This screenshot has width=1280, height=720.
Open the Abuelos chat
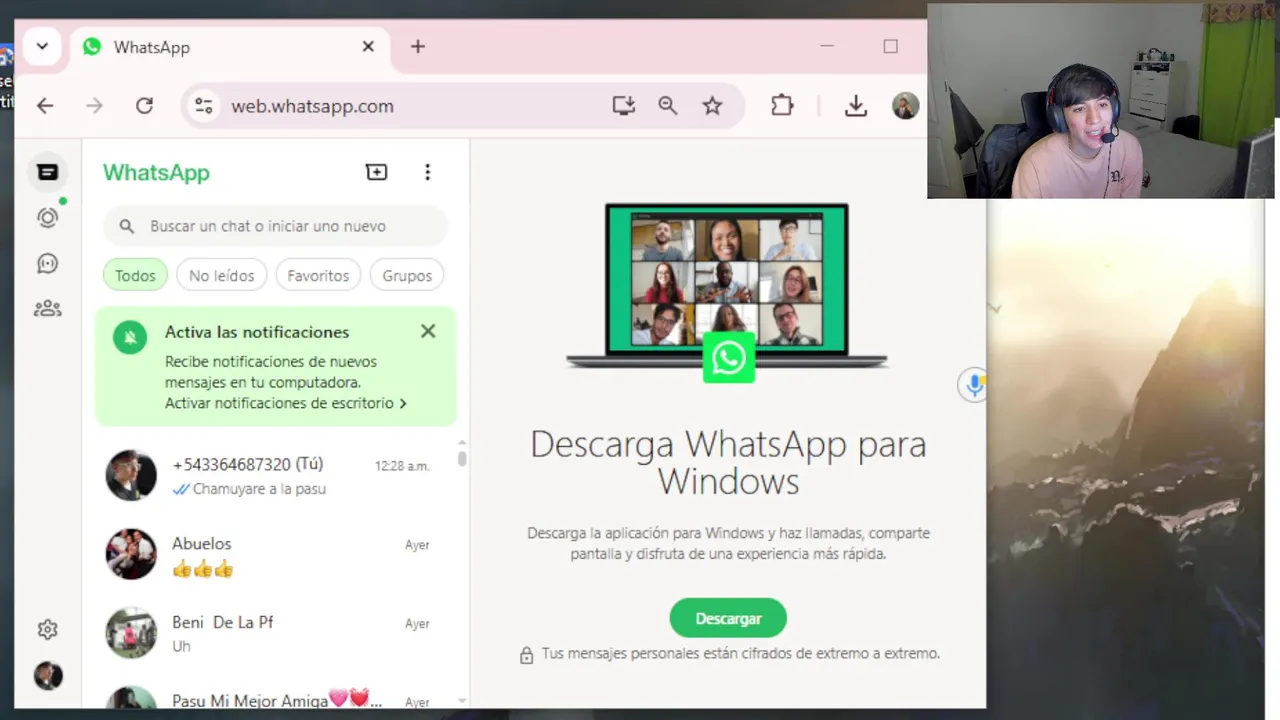coord(275,554)
